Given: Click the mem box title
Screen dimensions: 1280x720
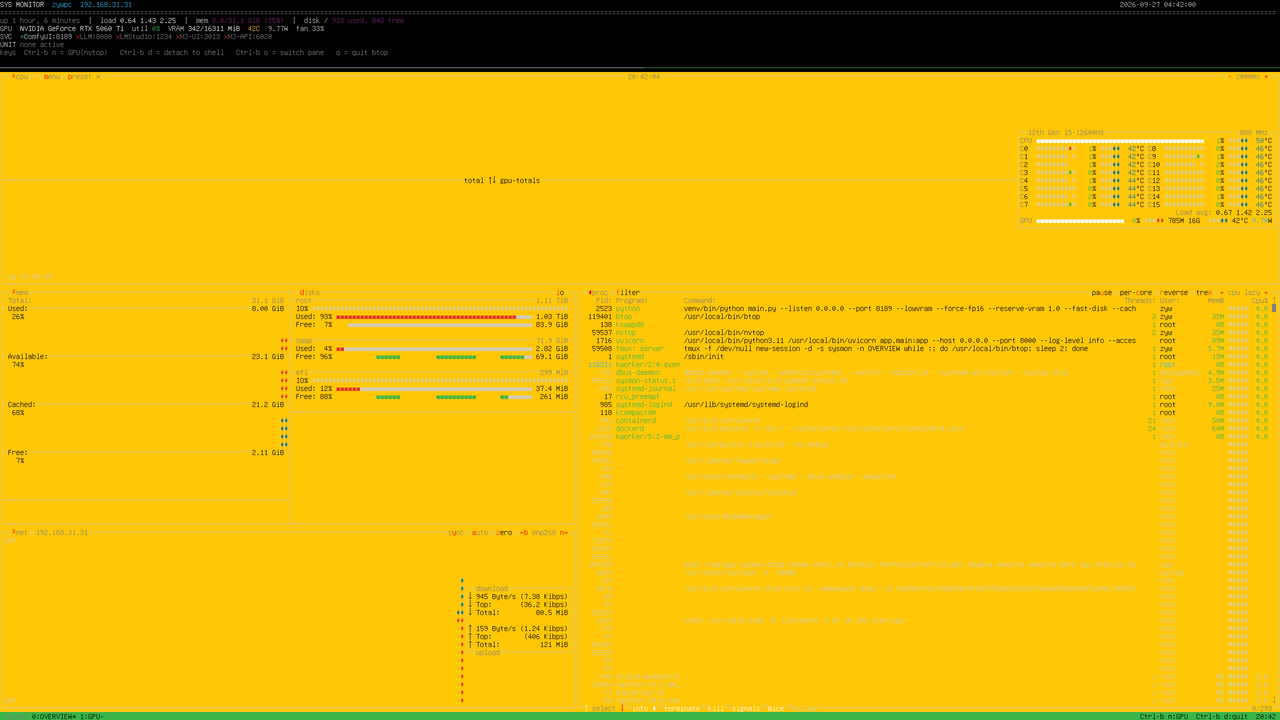Looking at the screenshot, I should click(20, 293).
